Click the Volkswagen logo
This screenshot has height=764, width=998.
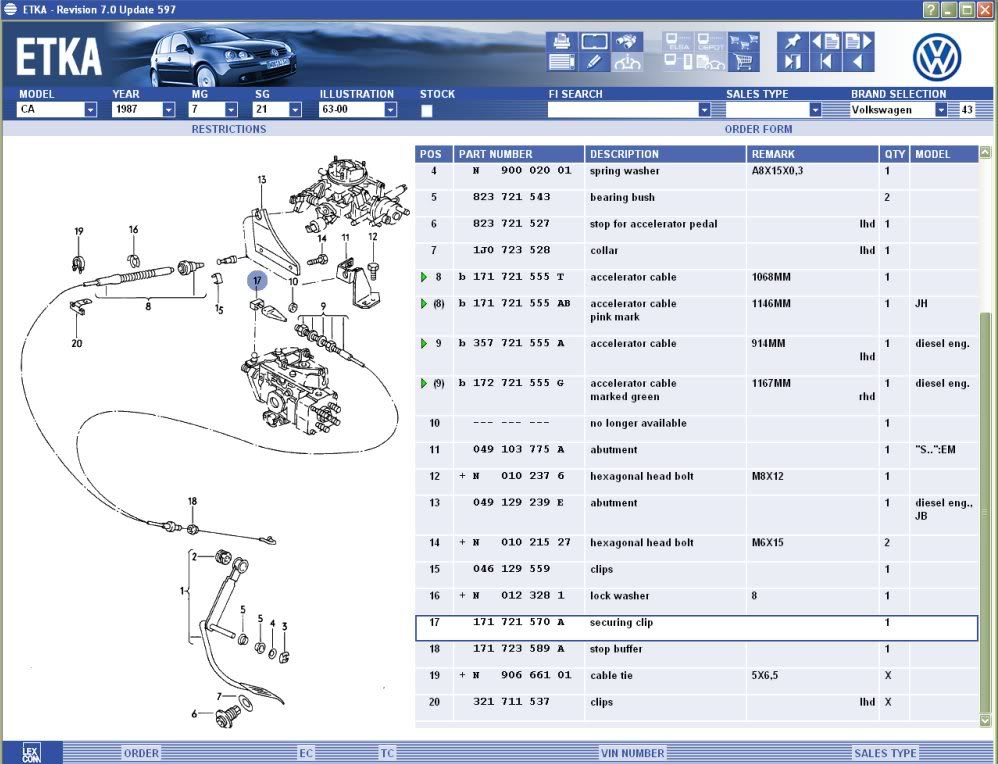(x=937, y=58)
